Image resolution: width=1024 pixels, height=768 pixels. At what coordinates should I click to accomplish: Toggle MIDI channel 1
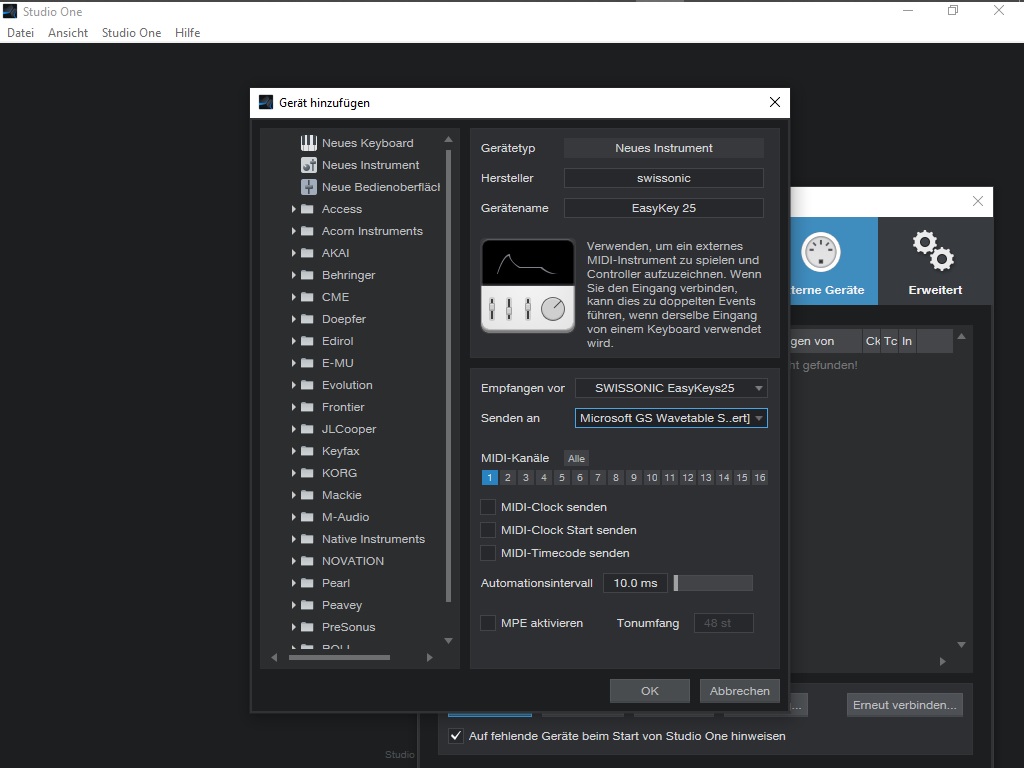point(490,477)
